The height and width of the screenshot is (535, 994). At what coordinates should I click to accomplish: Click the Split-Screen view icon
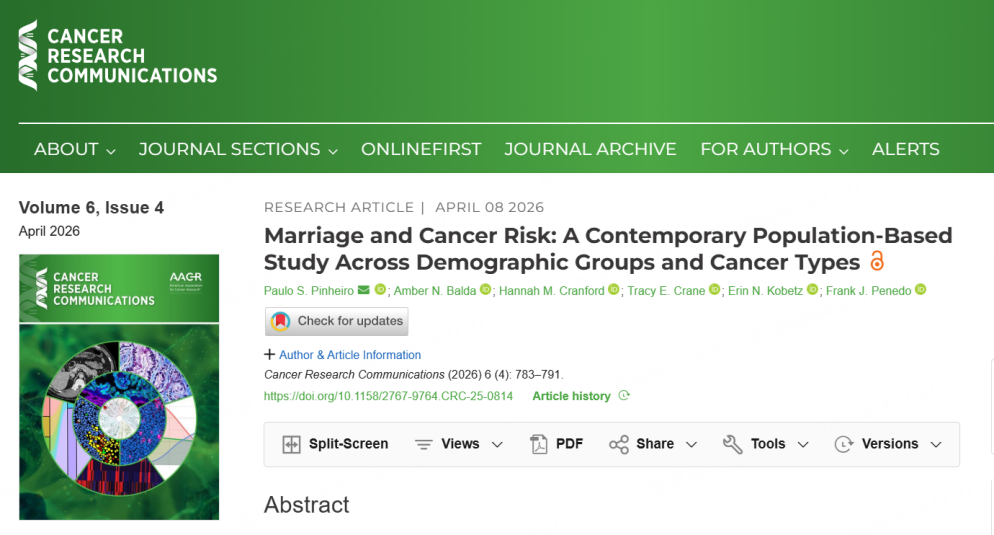292,445
